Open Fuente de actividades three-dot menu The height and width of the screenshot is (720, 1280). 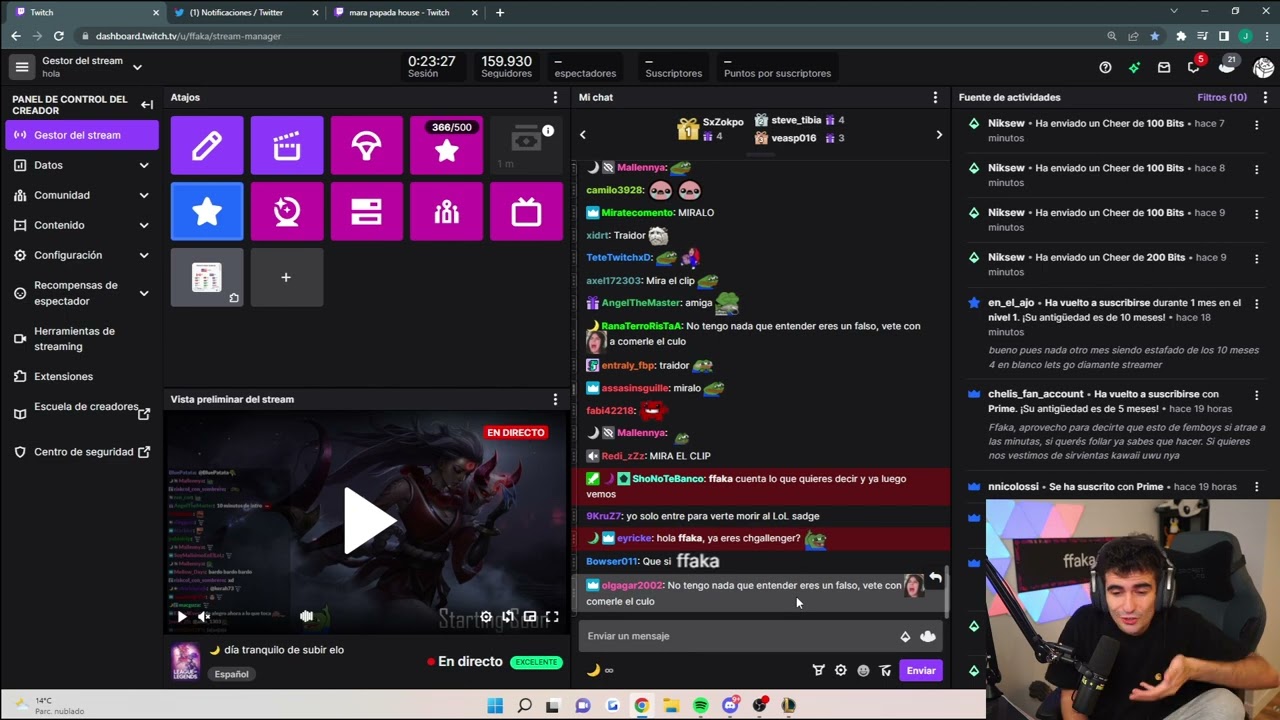[1265, 97]
